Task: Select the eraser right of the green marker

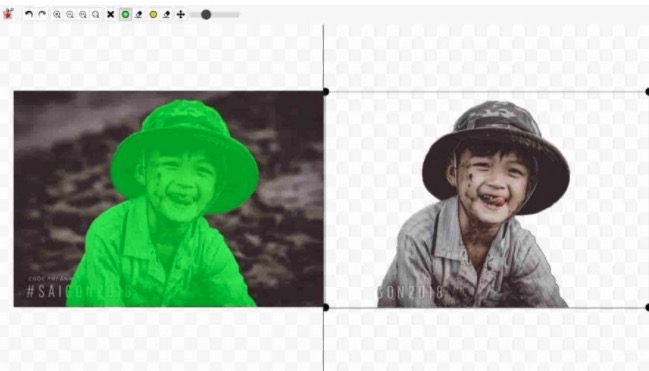Action: 139,14
